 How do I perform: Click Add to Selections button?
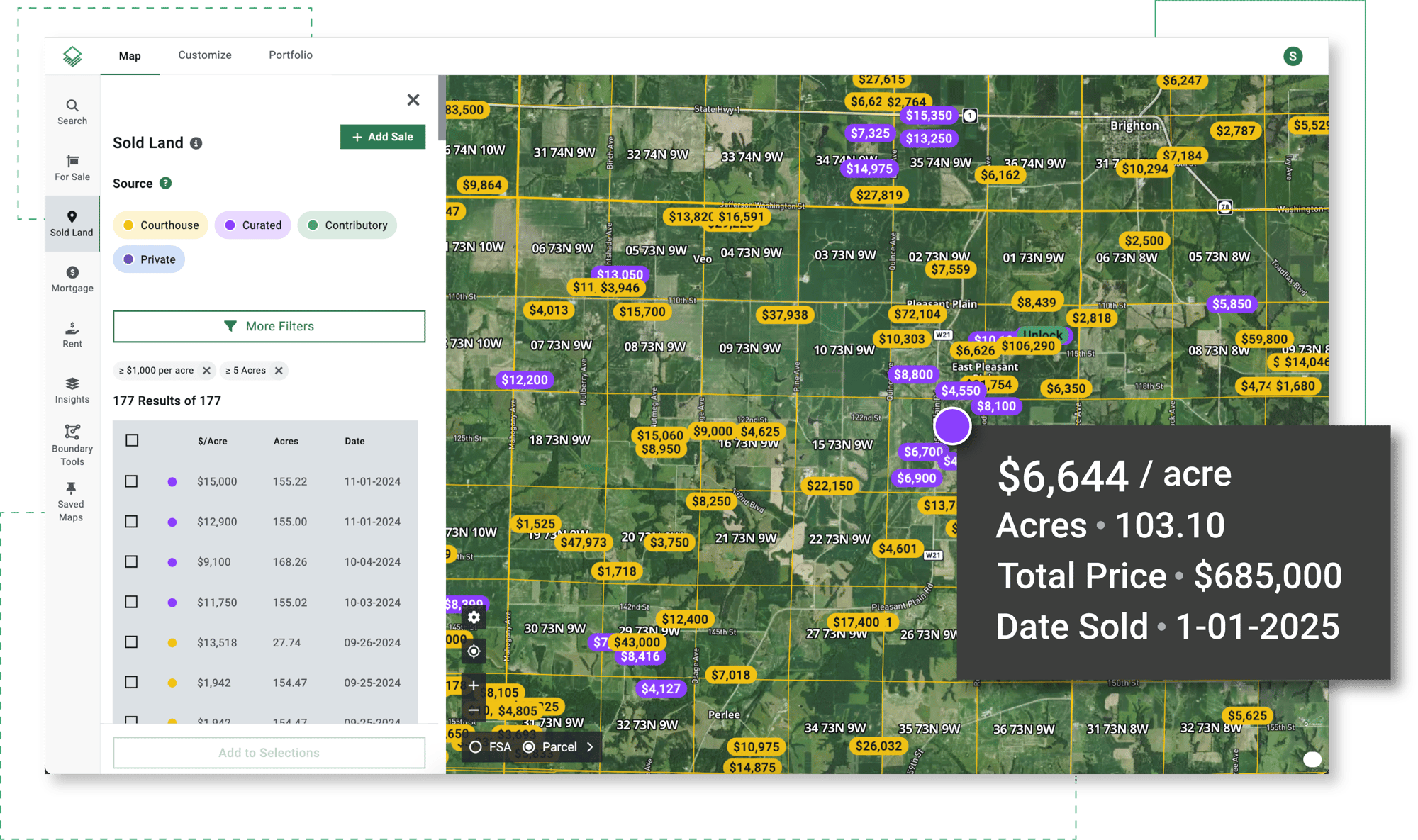(269, 753)
